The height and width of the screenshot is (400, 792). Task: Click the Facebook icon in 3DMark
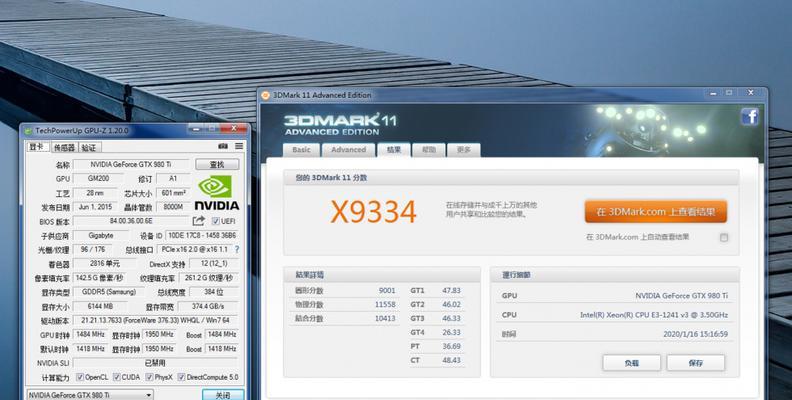click(x=750, y=117)
